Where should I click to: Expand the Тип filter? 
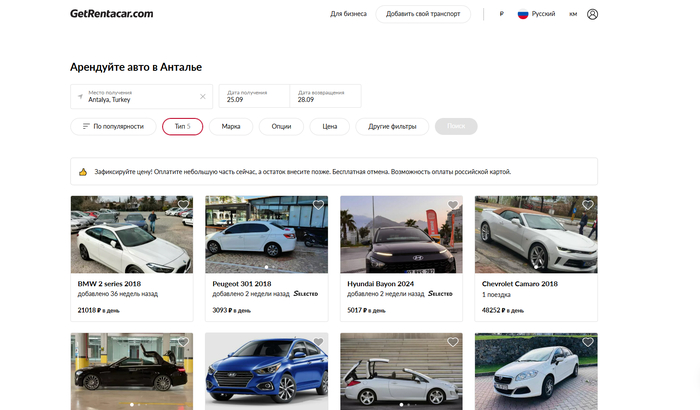(182, 127)
